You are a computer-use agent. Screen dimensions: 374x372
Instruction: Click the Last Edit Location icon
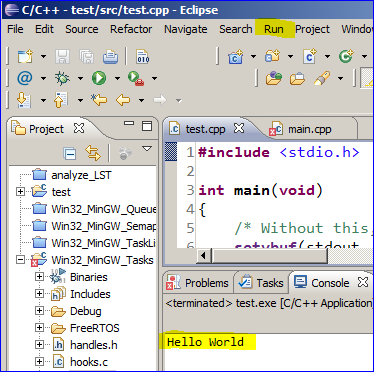pos(99,100)
